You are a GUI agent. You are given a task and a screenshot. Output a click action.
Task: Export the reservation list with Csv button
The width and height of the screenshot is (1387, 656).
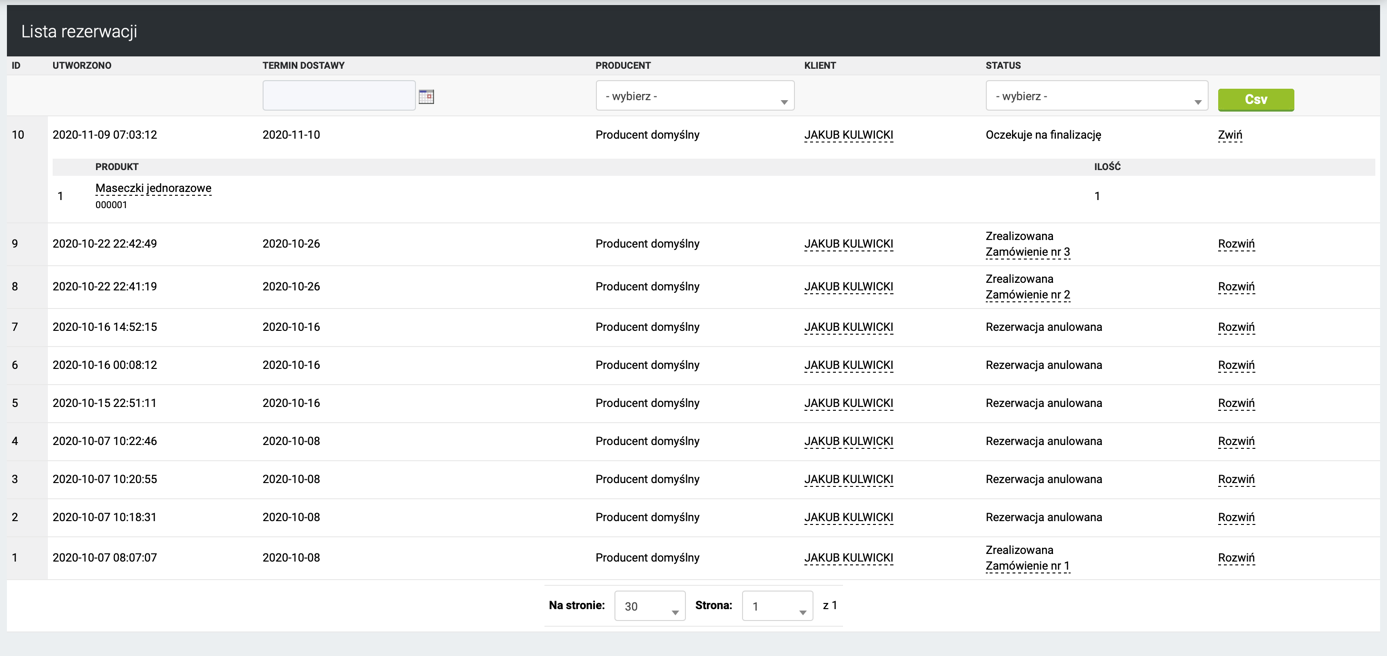pyautogui.click(x=1255, y=100)
